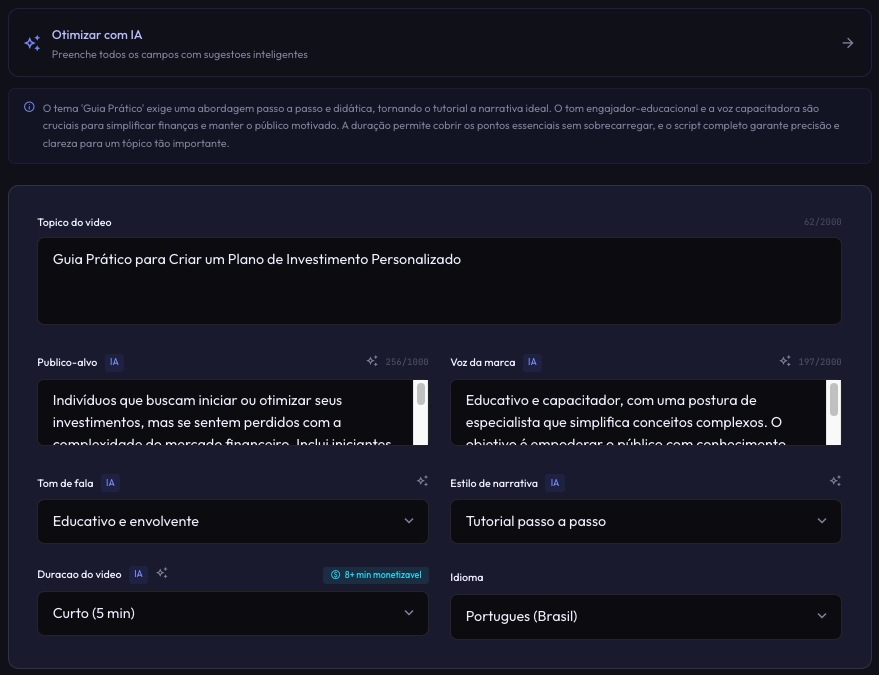Viewport: 879px width, 675px height.
Task: Click the sparkle icon for Voz da marca
Action: click(785, 361)
